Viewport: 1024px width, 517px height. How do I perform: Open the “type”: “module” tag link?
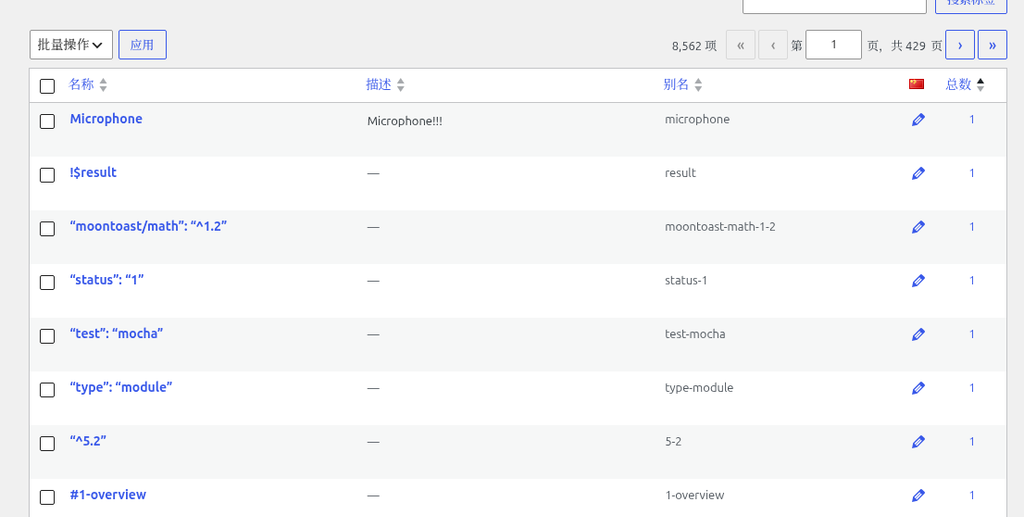(121, 387)
